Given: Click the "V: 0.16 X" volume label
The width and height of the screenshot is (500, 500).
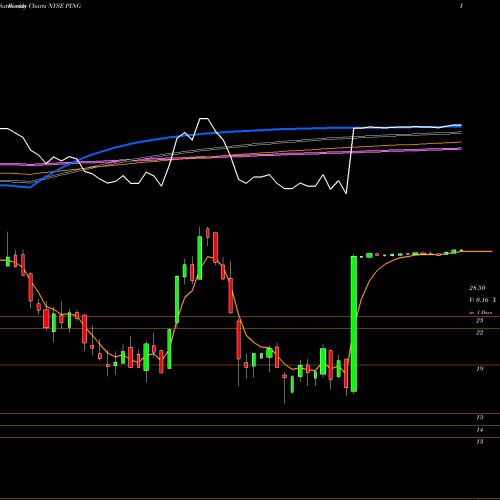Looking at the screenshot, I should (x=482, y=300).
